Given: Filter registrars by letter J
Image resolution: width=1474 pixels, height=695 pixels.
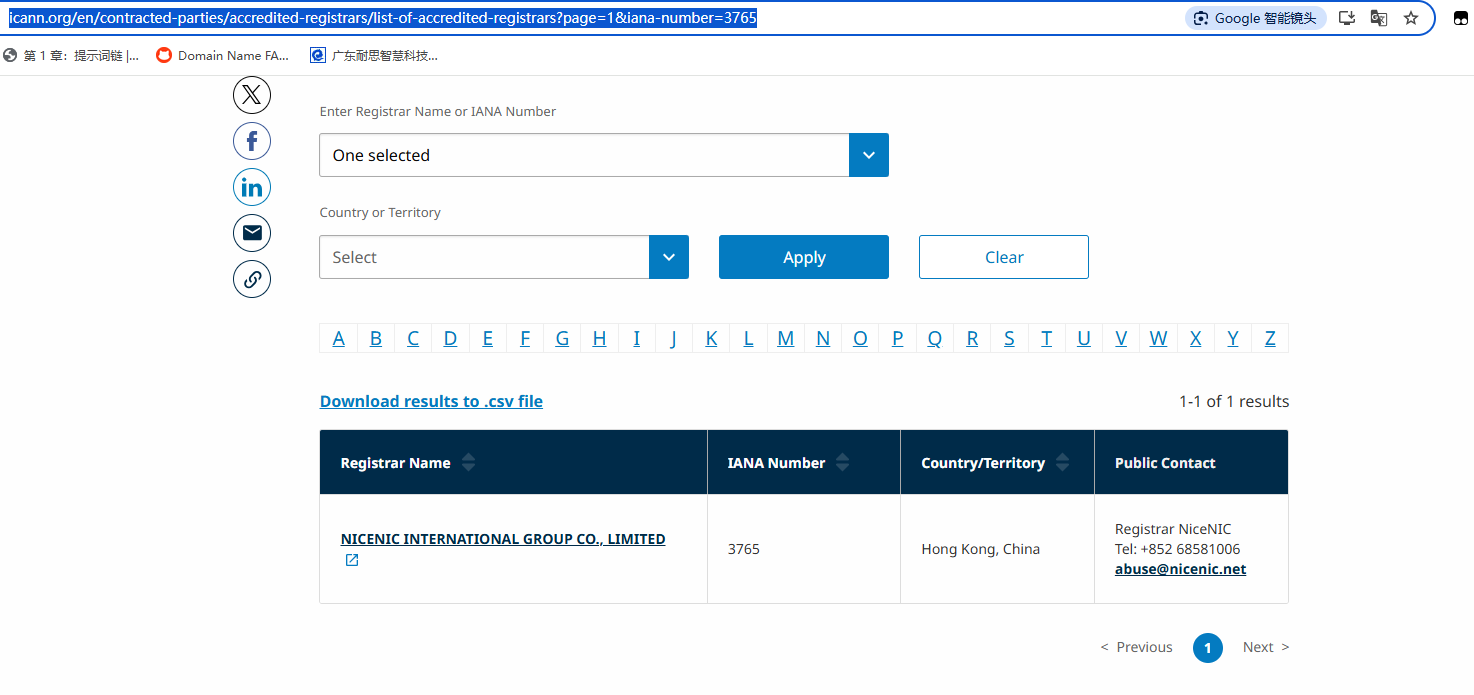Looking at the screenshot, I should tap(674, 338).
